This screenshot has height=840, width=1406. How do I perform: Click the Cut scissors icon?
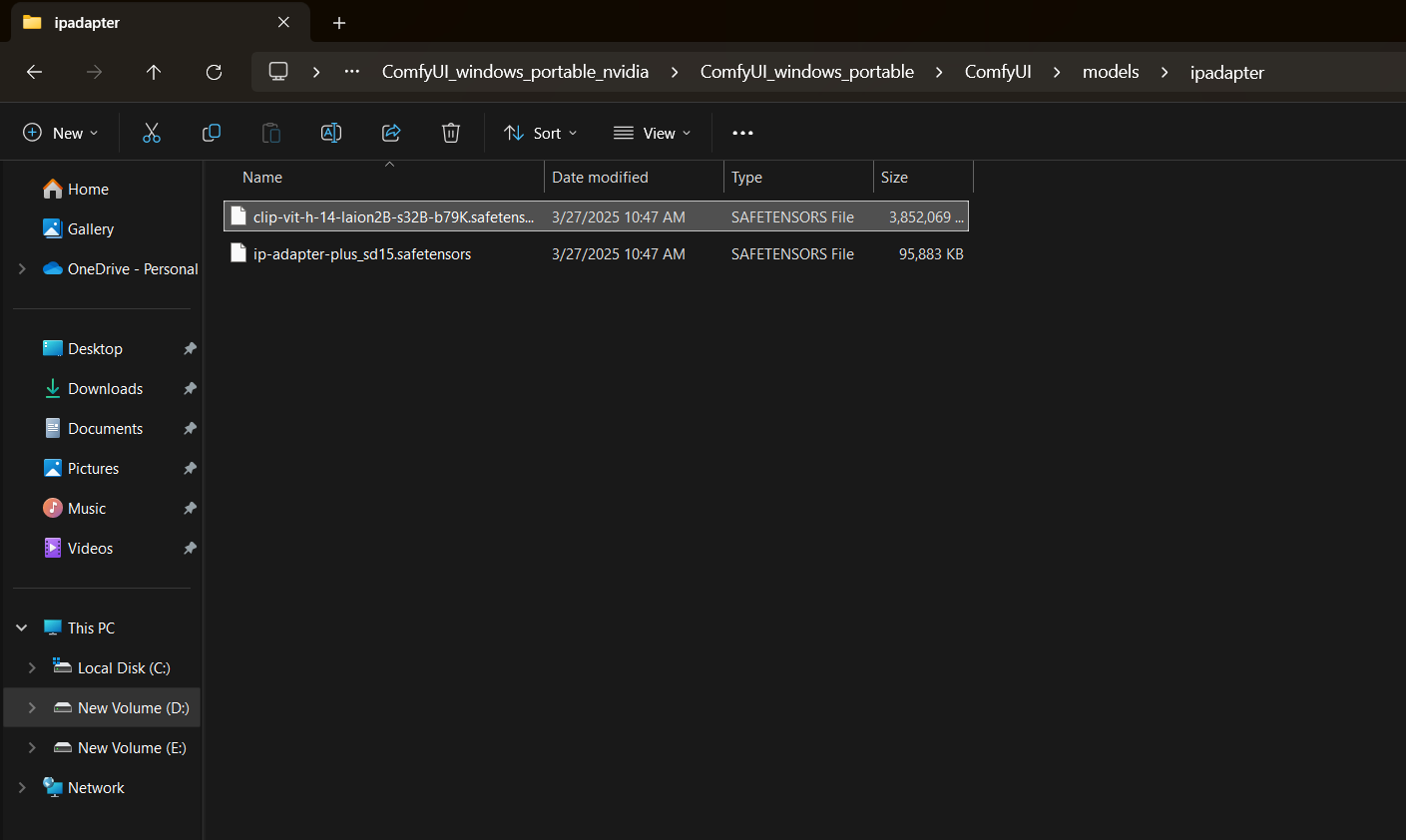(152, 133)
